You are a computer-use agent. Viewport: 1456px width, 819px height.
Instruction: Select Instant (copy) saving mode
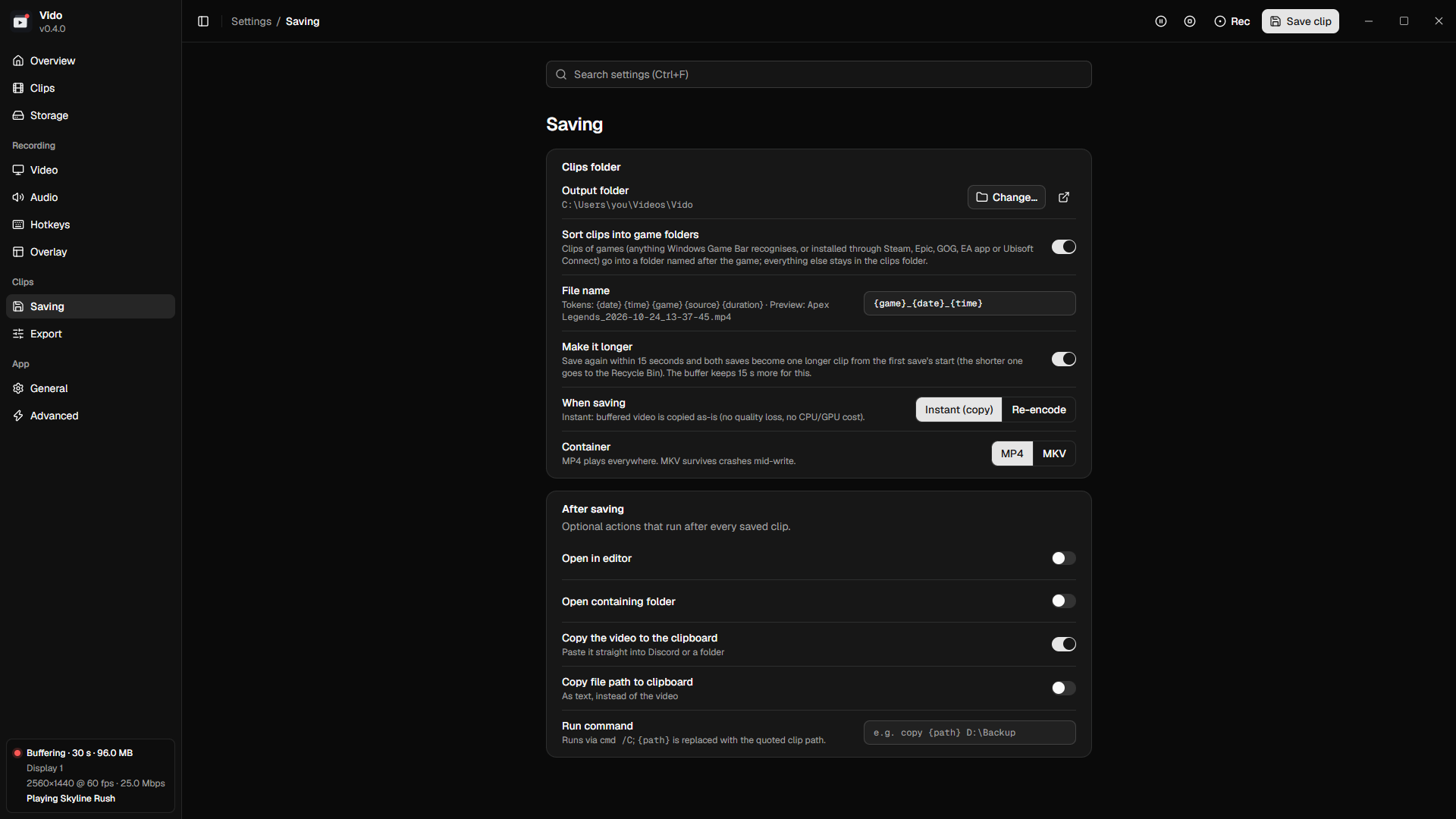coord(959,409)
